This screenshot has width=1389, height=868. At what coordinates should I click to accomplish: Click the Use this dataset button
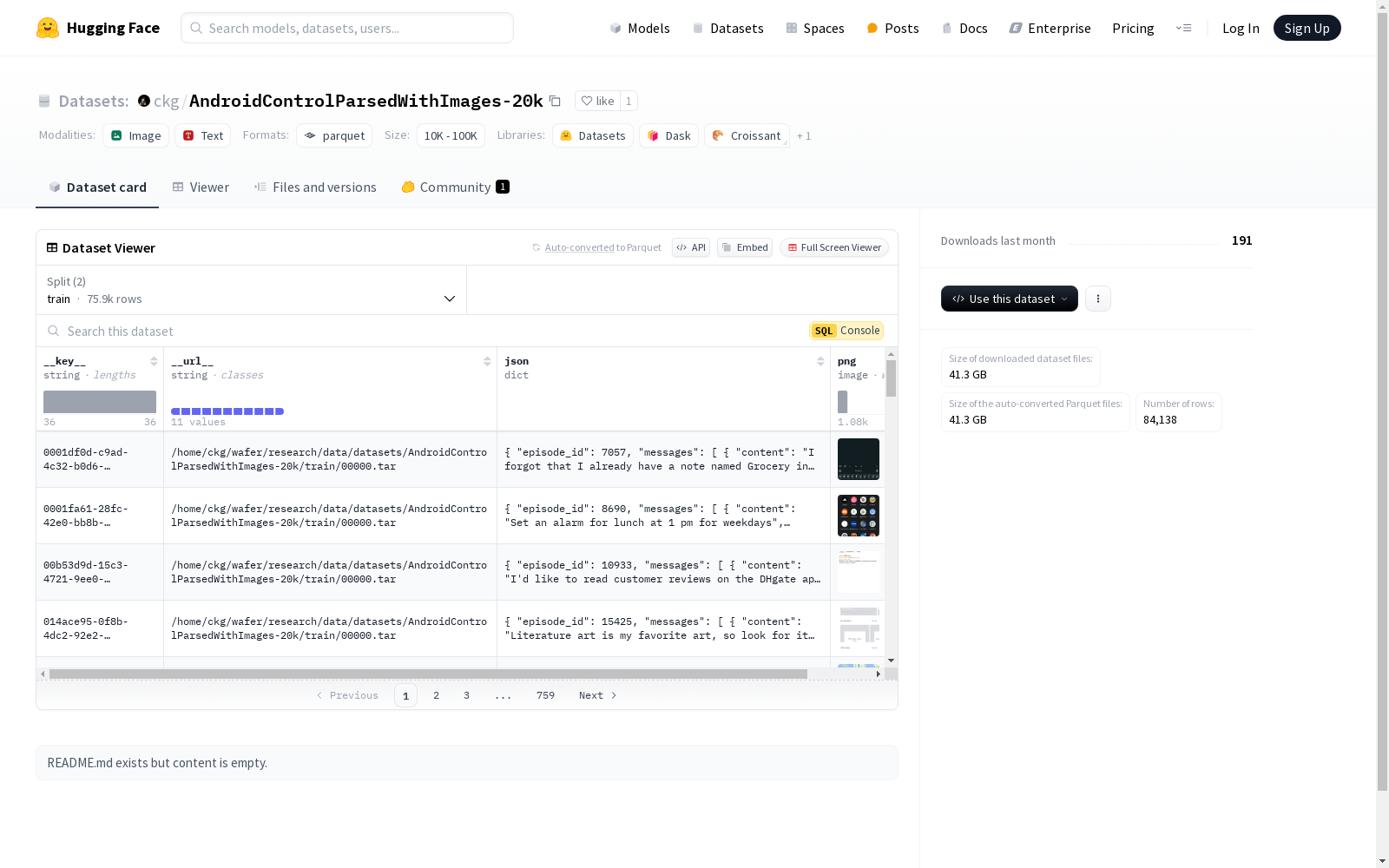point(1010,299)
